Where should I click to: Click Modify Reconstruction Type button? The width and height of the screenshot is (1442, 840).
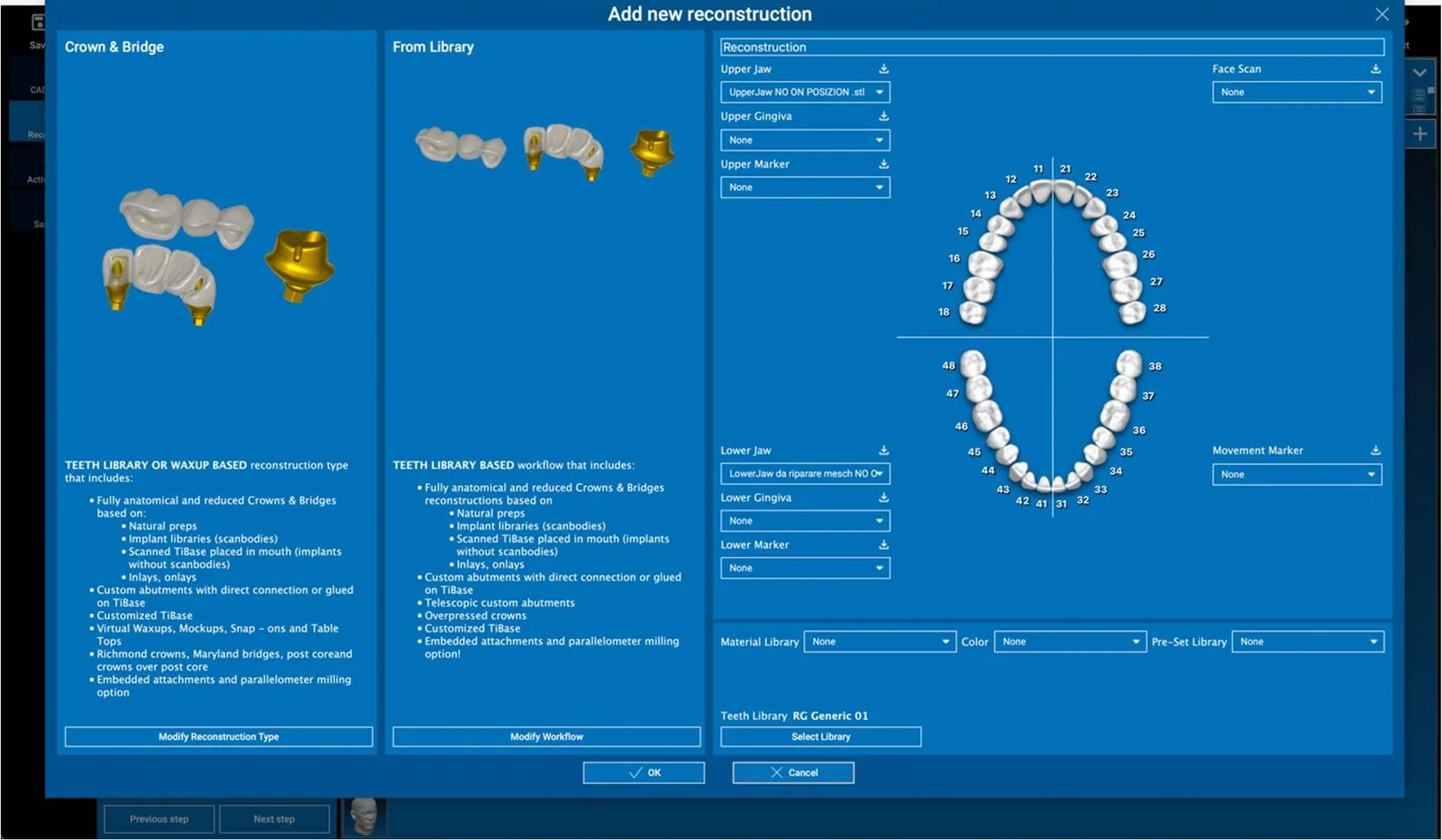coord(219,736)
